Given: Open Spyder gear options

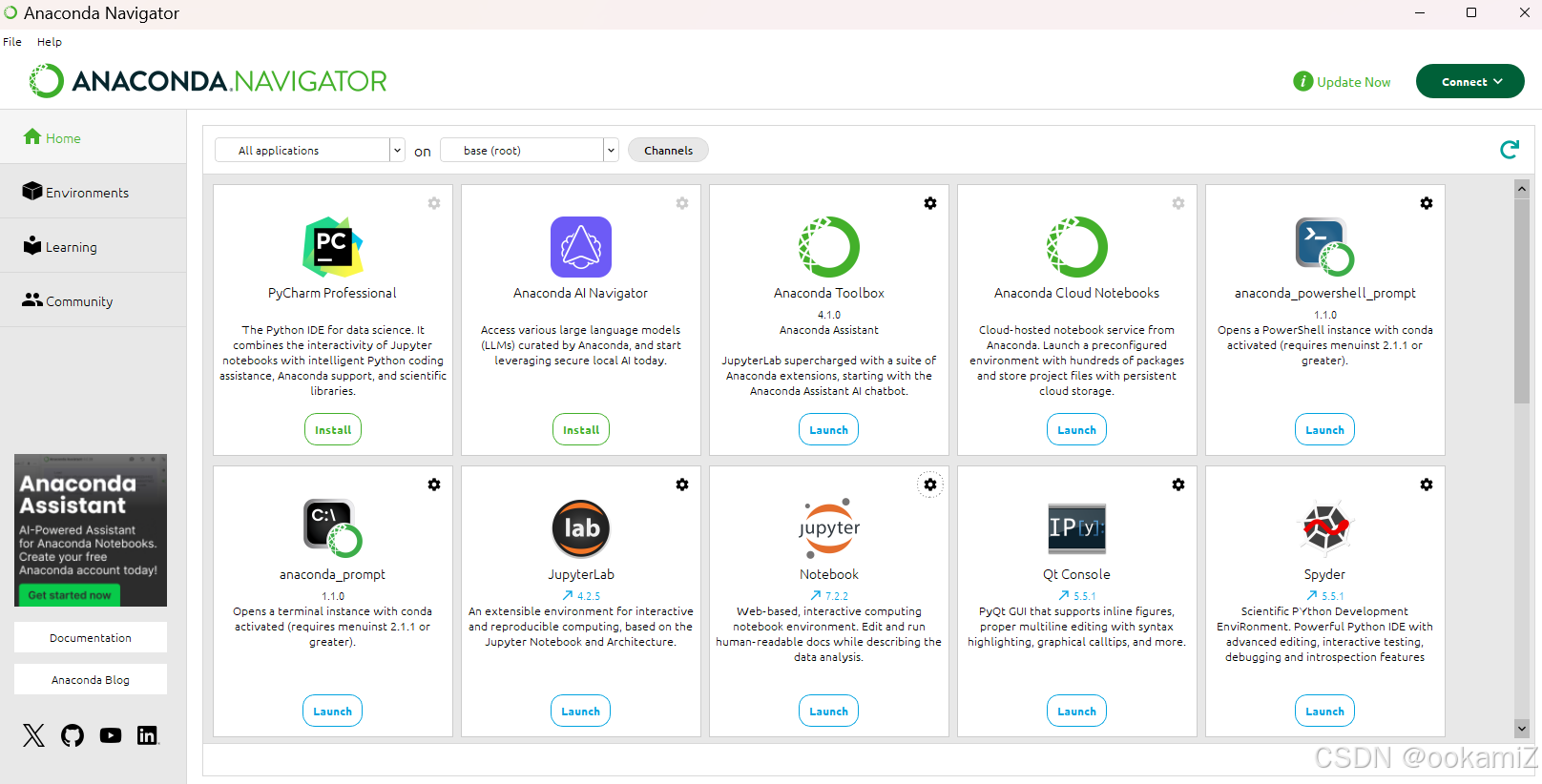Looking at the screenshot, I should pos(1427,485).
